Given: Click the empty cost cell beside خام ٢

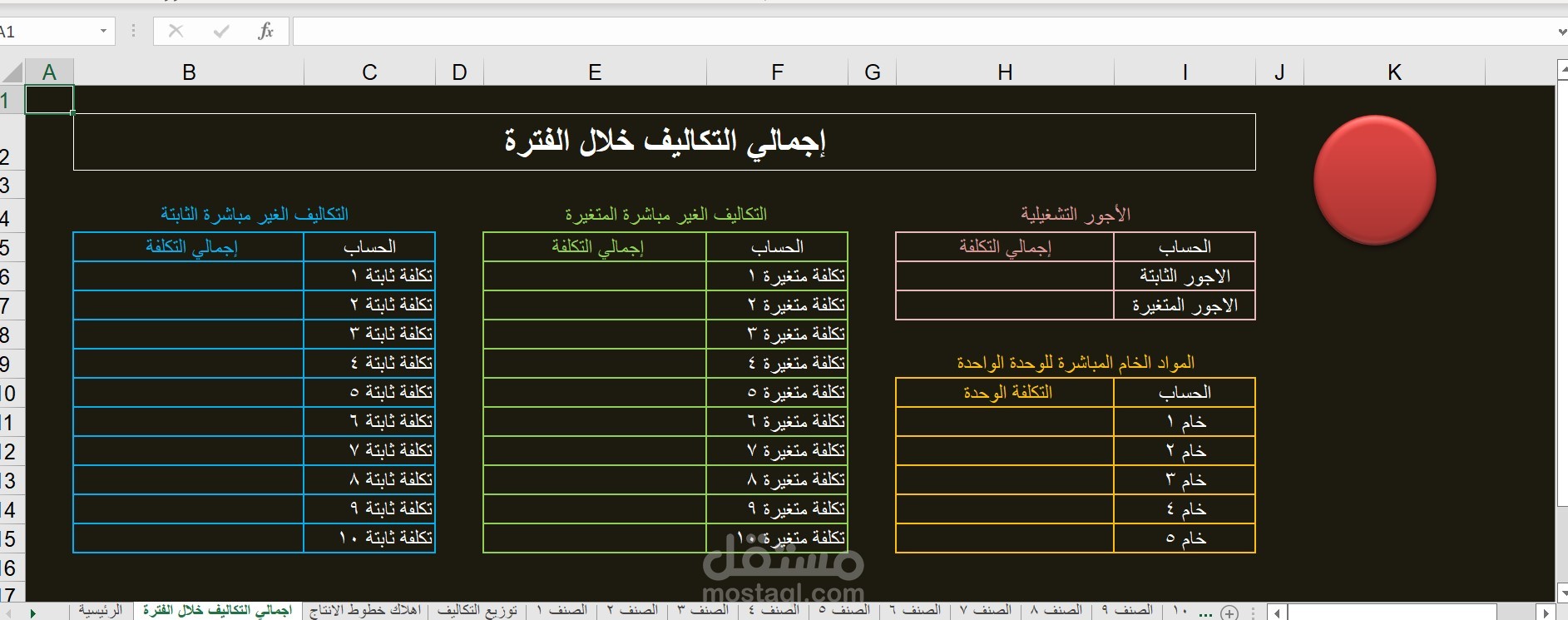Looking at the screenshot, I should (x=1005, y=451).
